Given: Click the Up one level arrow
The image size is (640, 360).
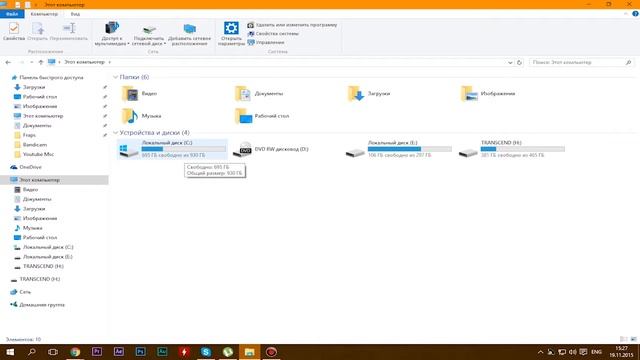Looking at the screenshot, I should pyautogui.click(x=41, y=62).
